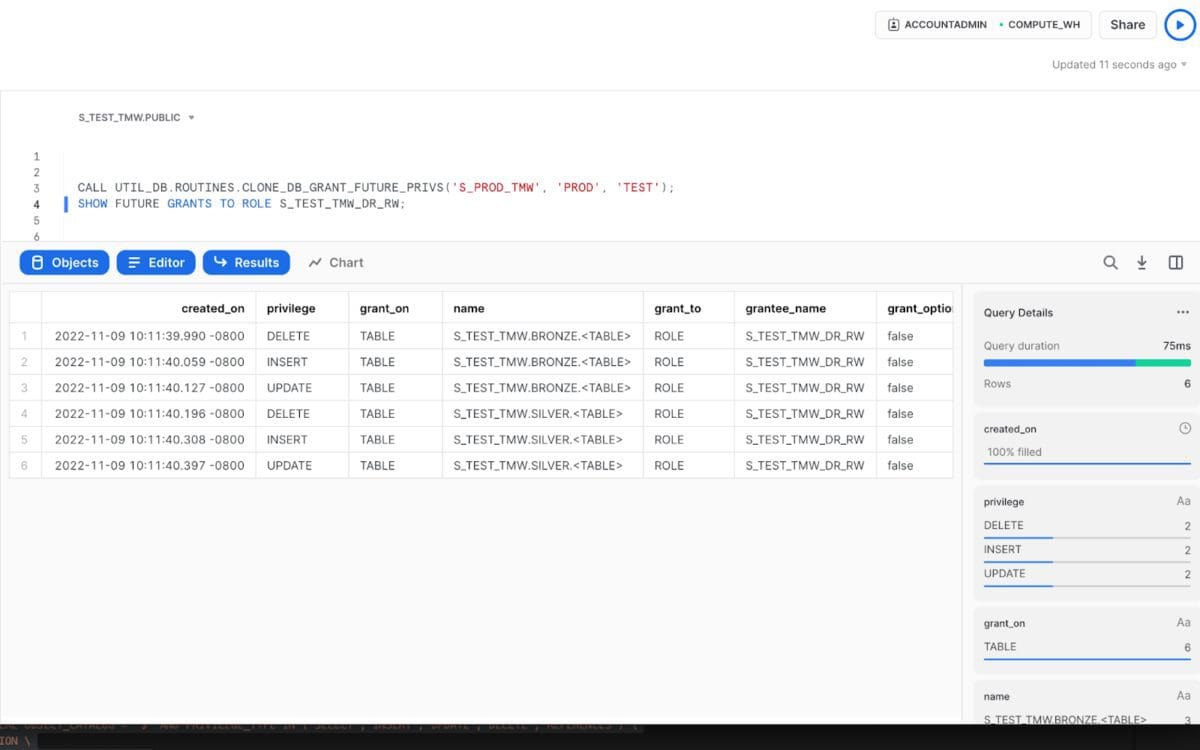
Task: Toggle to the Results view
Action: (246, 262)
